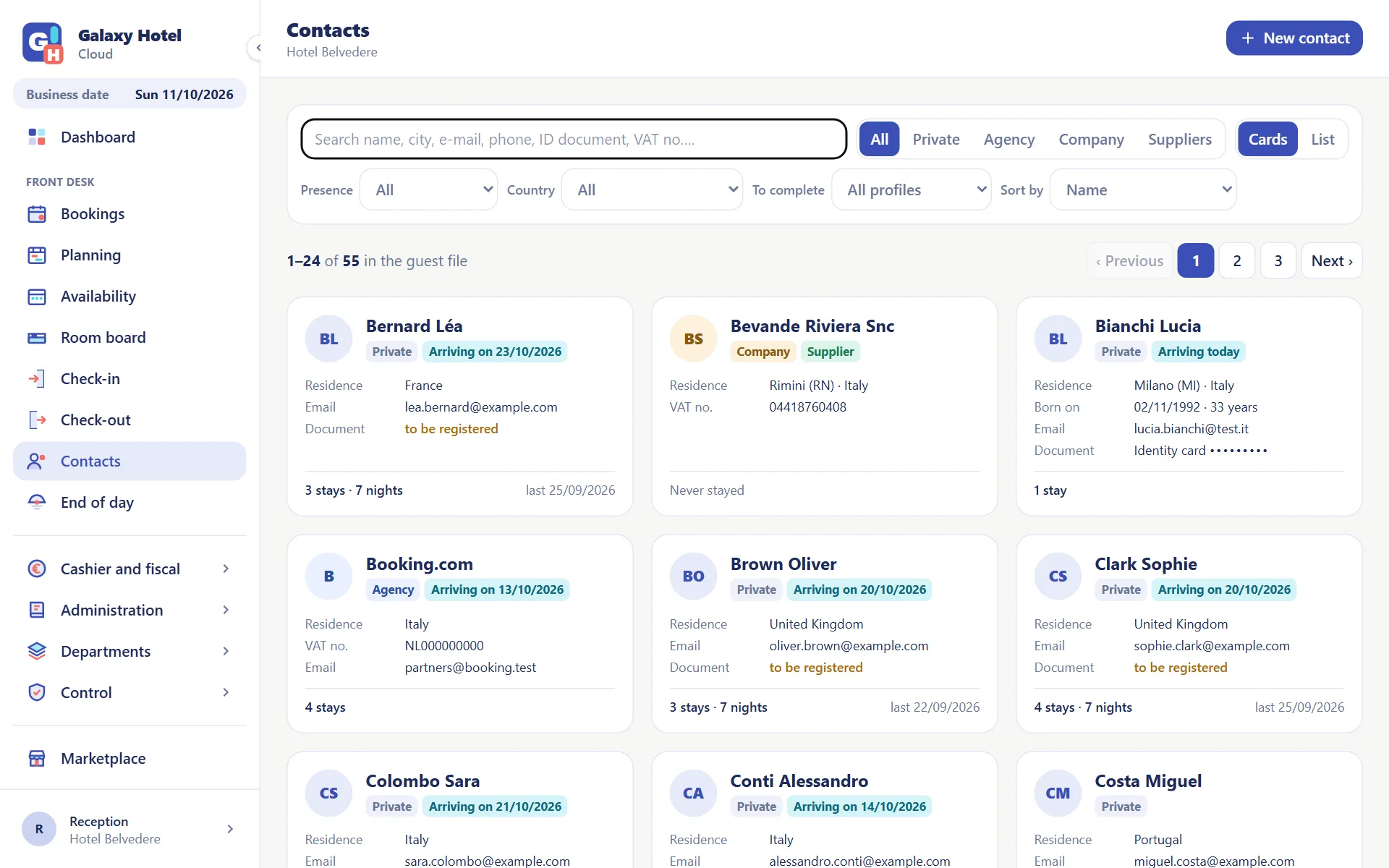Go to page 2 of contacts
This screenshot has width=1389, height=868.
(1237, 260)
